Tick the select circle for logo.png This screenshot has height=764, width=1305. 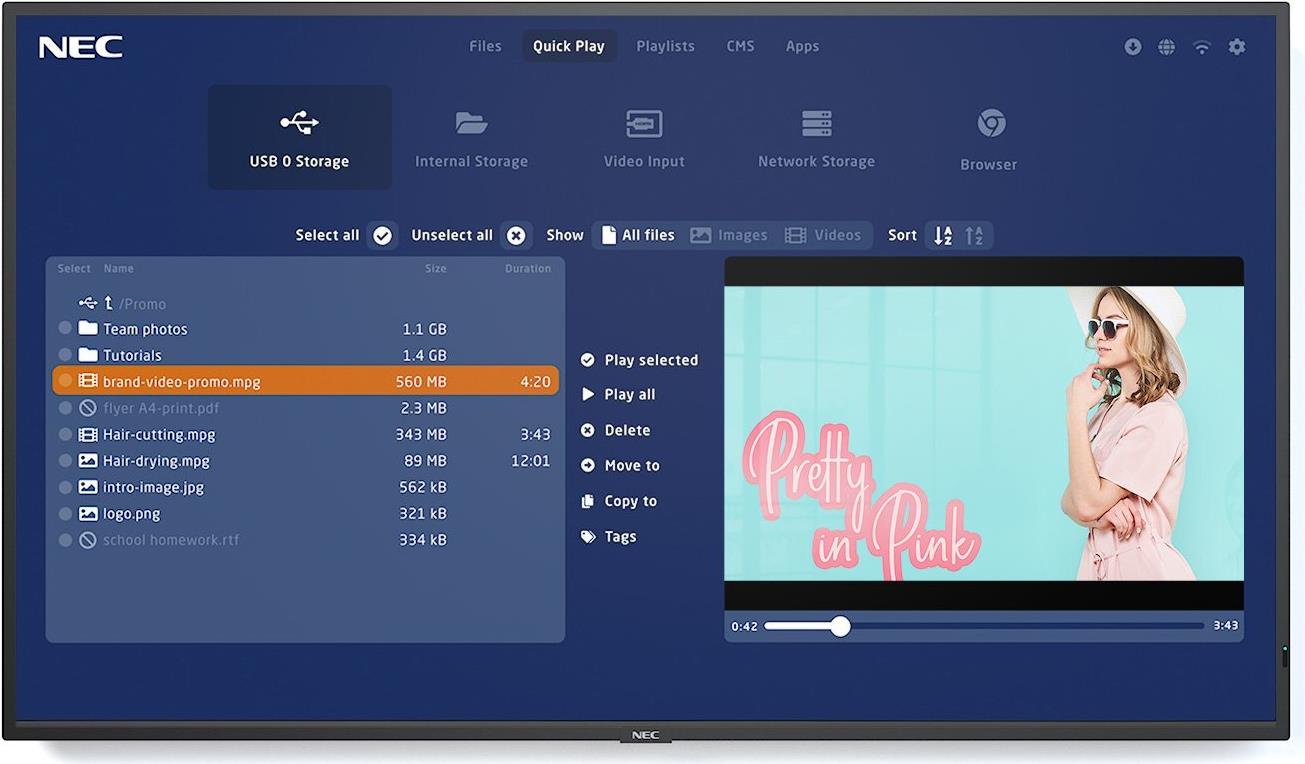[65, 514]
